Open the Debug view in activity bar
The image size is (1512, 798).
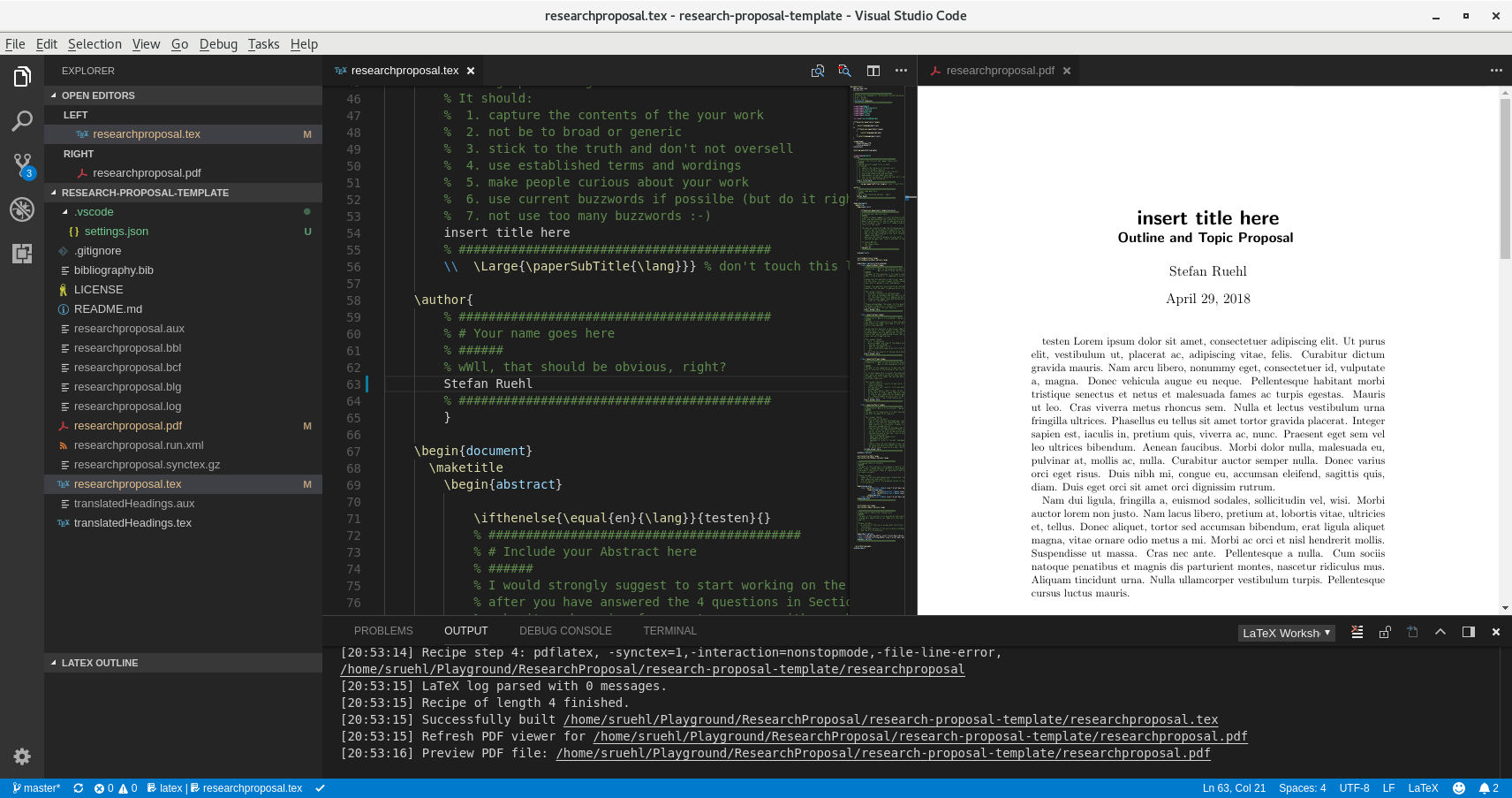tap(22, 209)
